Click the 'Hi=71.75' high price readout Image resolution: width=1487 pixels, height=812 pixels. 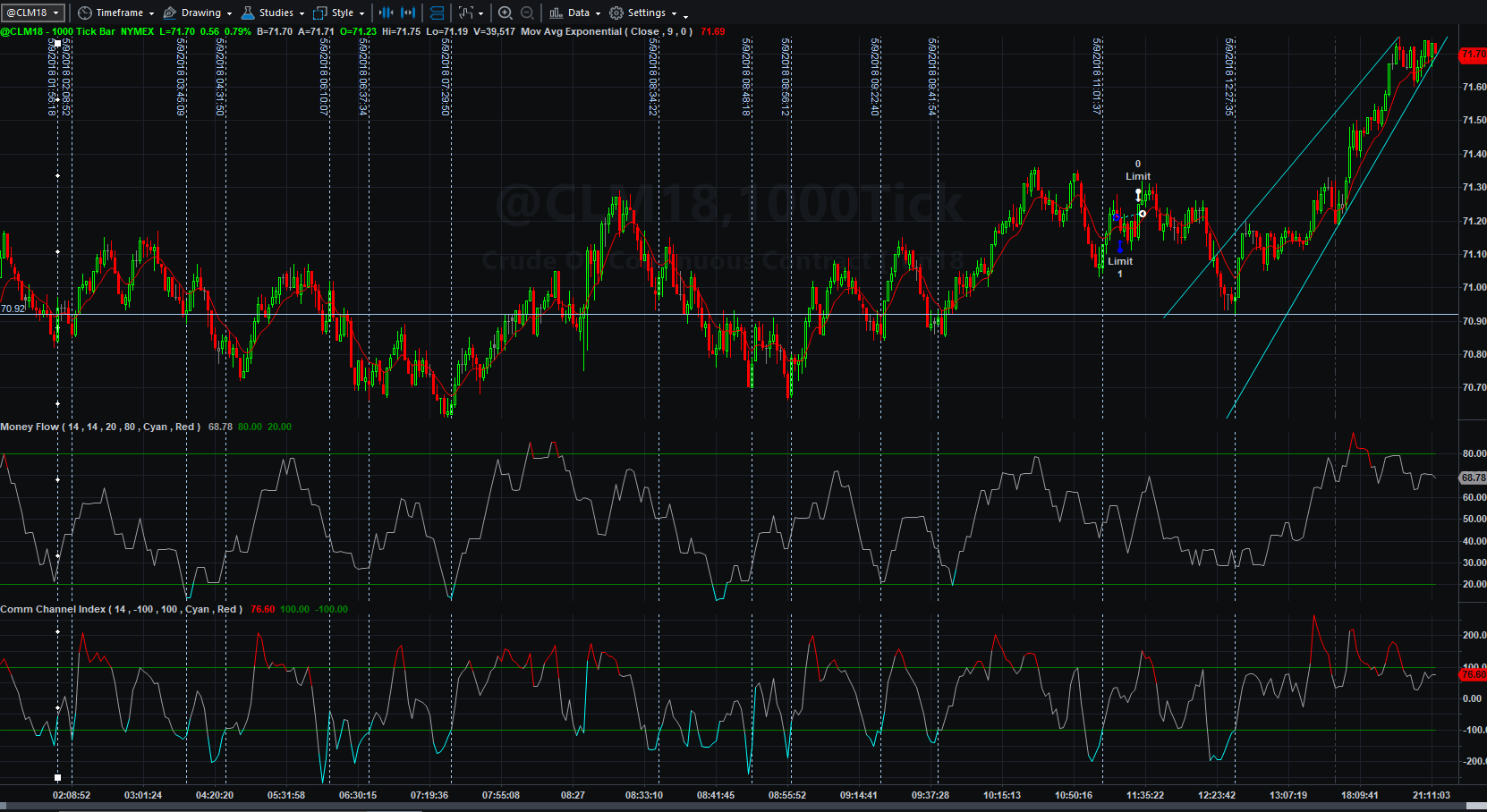coord(401,31)
